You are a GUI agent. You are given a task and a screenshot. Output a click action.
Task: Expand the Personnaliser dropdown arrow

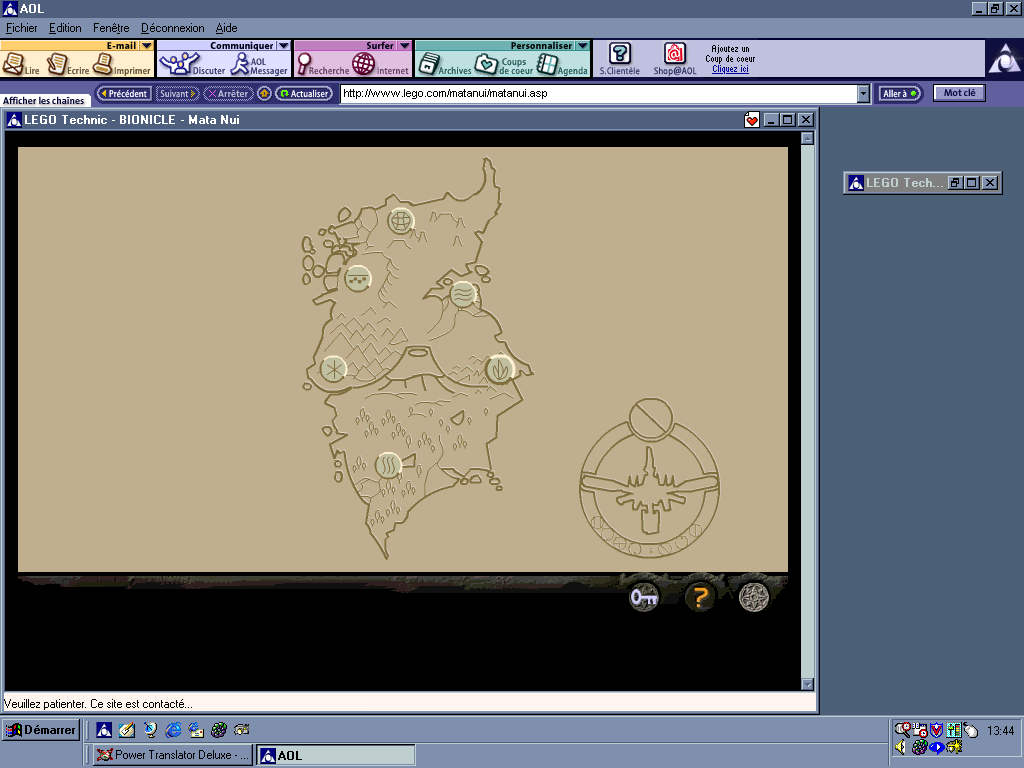583,46
